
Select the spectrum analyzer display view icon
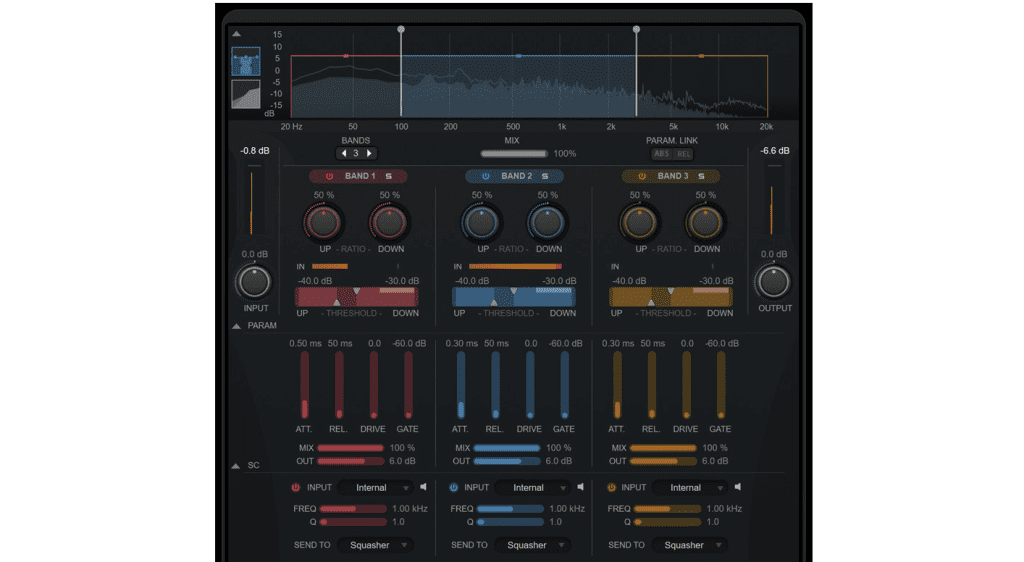246,62
